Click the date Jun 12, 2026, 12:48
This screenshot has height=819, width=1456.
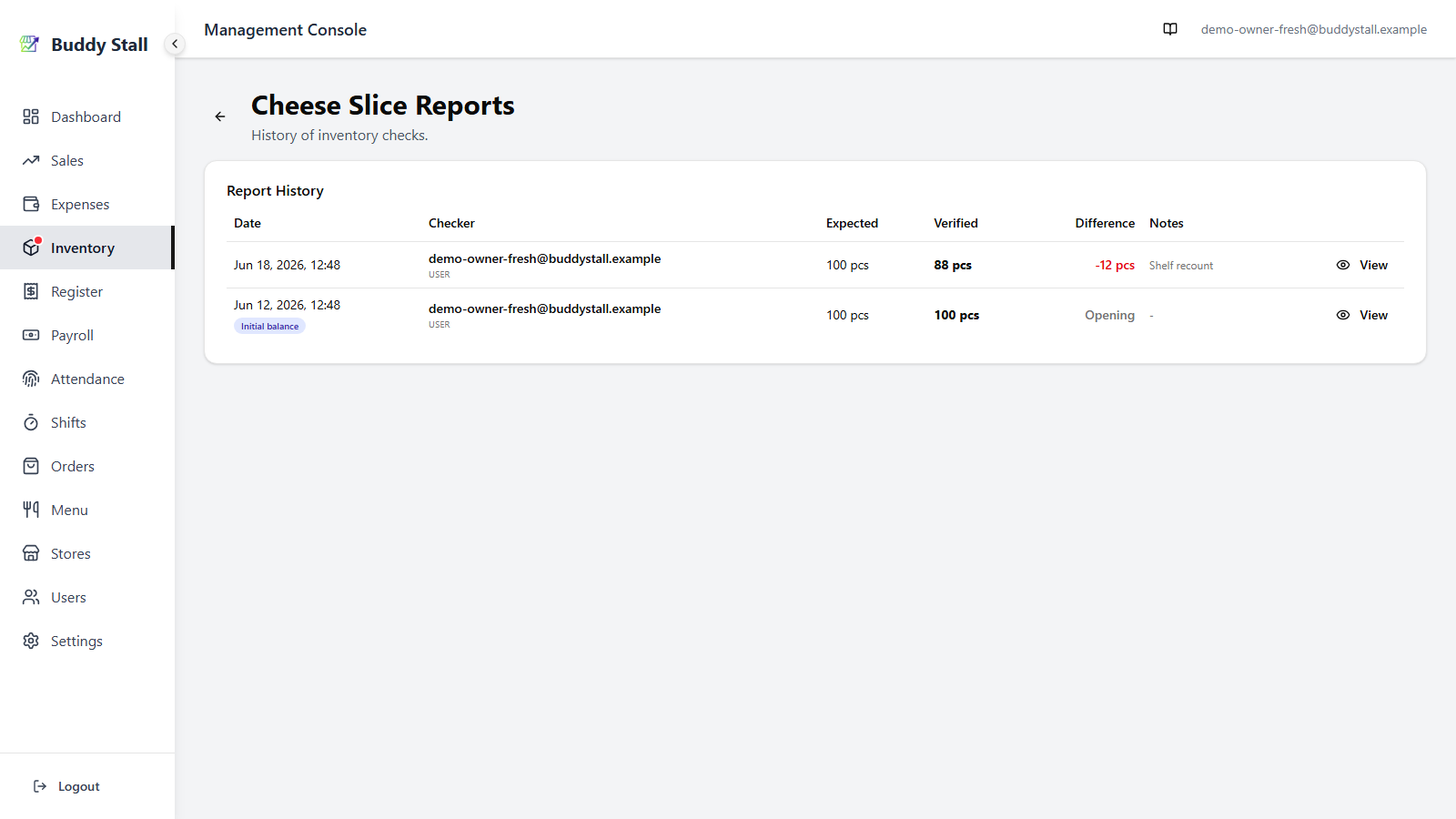(287, 305)
